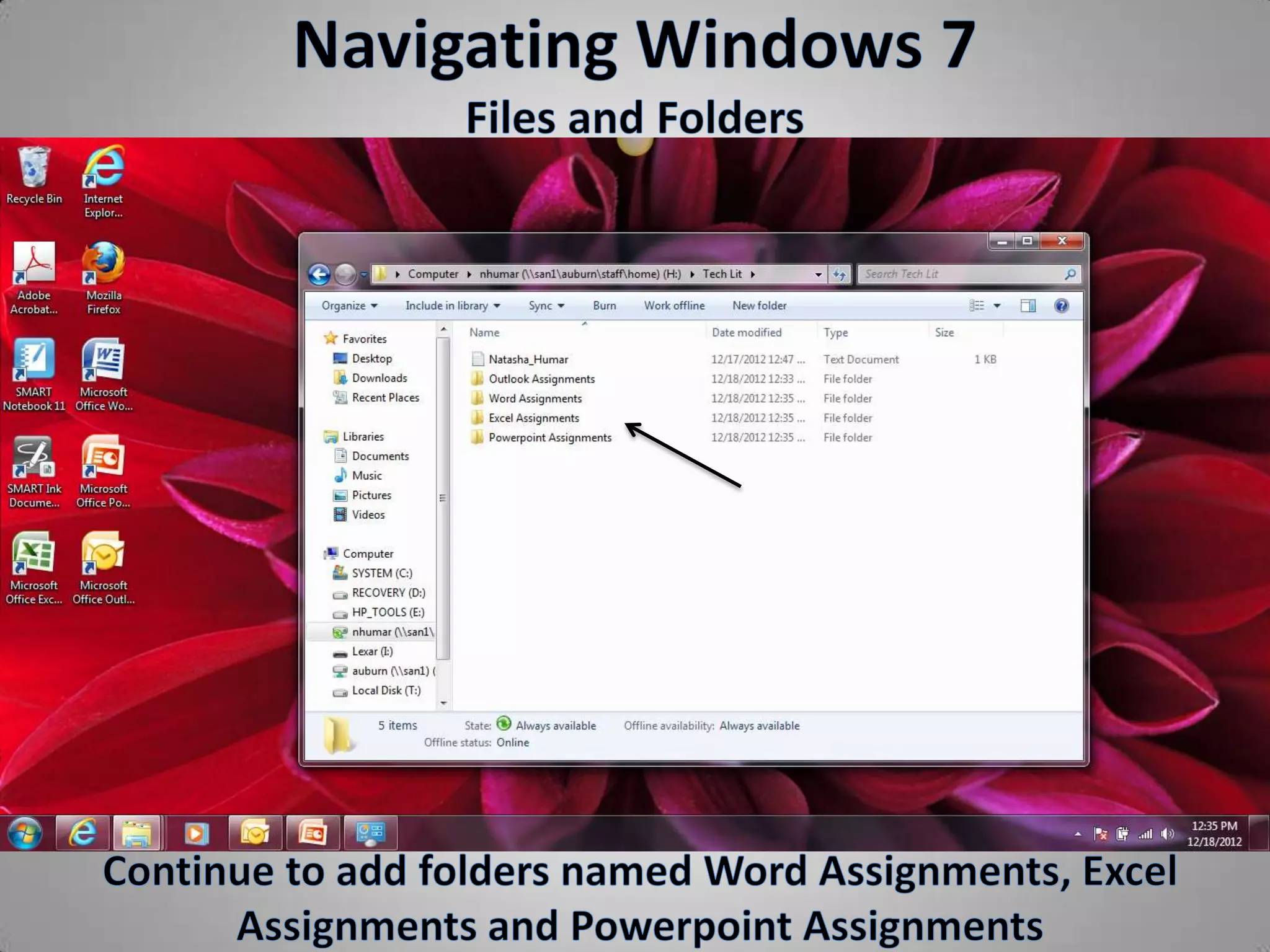The width and height of the screenshot is (1270, 952).
Task: Click the Work offline toolbar button
Action: (674, 306)
